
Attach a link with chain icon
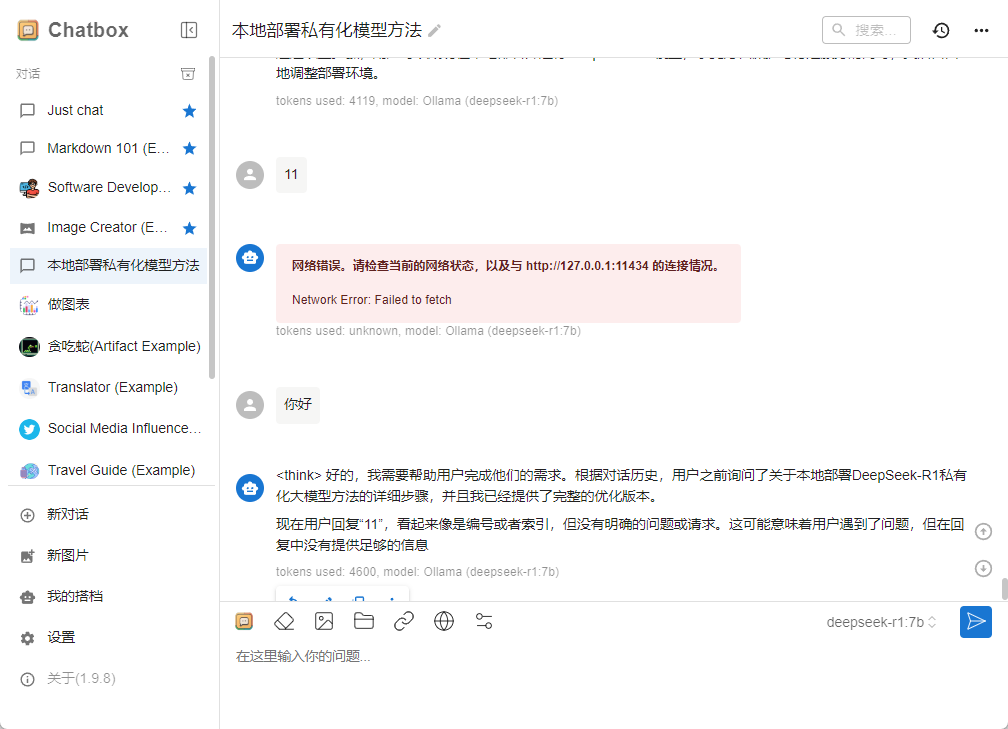click(404, 621)
